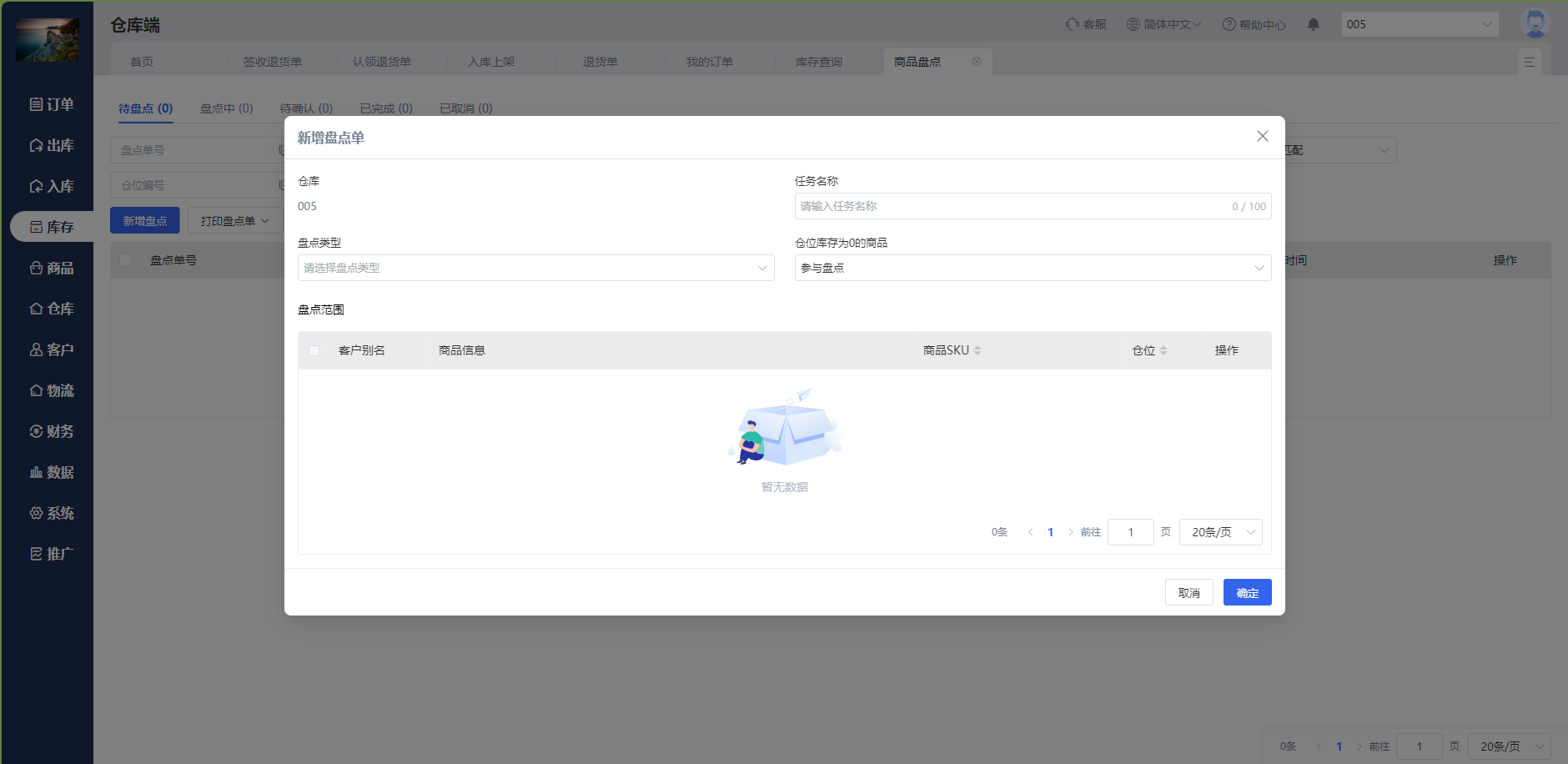
Task: Toggle the 盘点单号 header checkbox
Action: pos(126,260)
